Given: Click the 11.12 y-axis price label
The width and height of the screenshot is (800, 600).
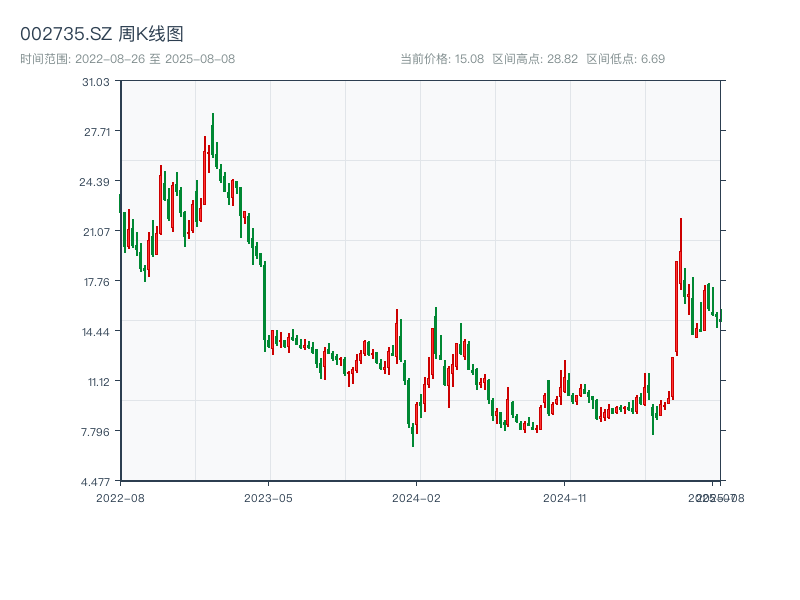Looking at the screenshot, I should pos(96,382).
